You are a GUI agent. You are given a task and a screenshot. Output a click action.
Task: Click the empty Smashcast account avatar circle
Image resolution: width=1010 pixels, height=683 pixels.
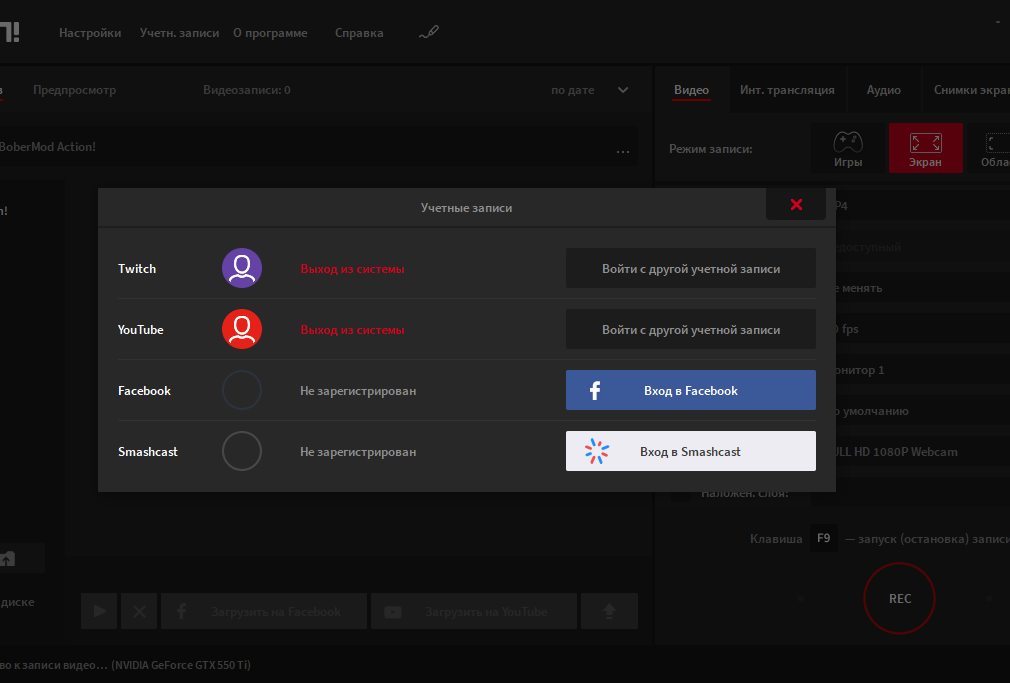coord(242,451)
